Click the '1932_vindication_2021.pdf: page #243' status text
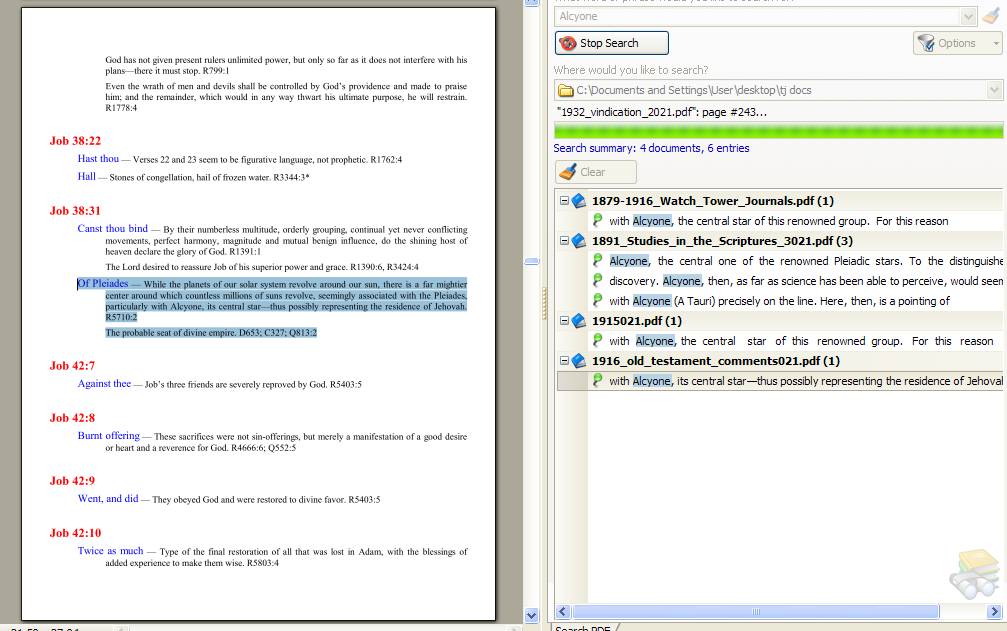Screen dimensions: 1007x631 point(661,112)
